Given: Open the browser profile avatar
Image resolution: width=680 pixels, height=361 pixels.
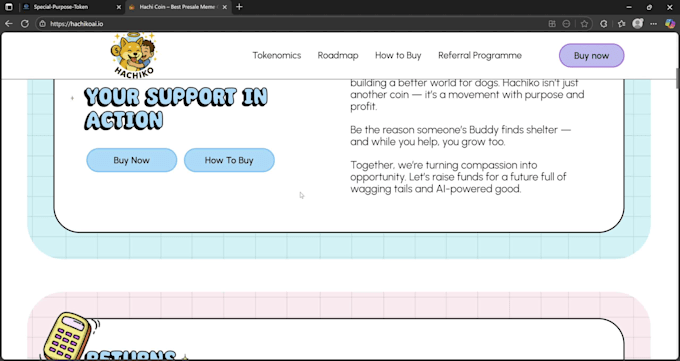Looking at the screenshot, I should (x=638, y=24).
